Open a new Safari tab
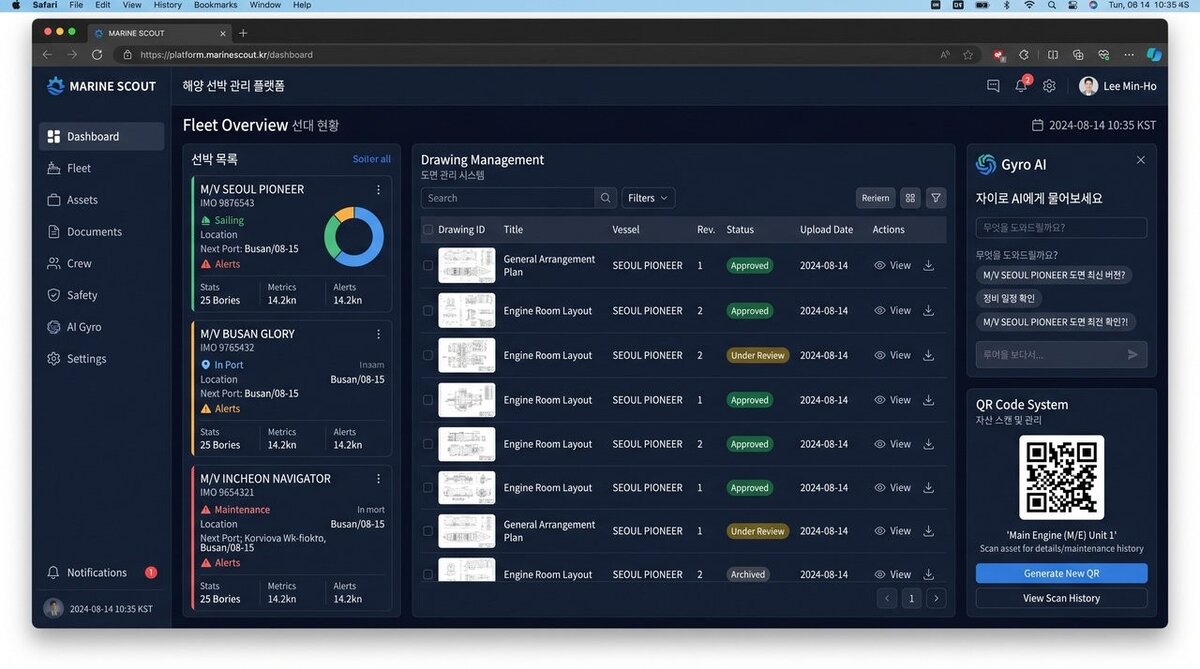The width and height of the screenshot is (1200, 669). (x=243, y=33)
